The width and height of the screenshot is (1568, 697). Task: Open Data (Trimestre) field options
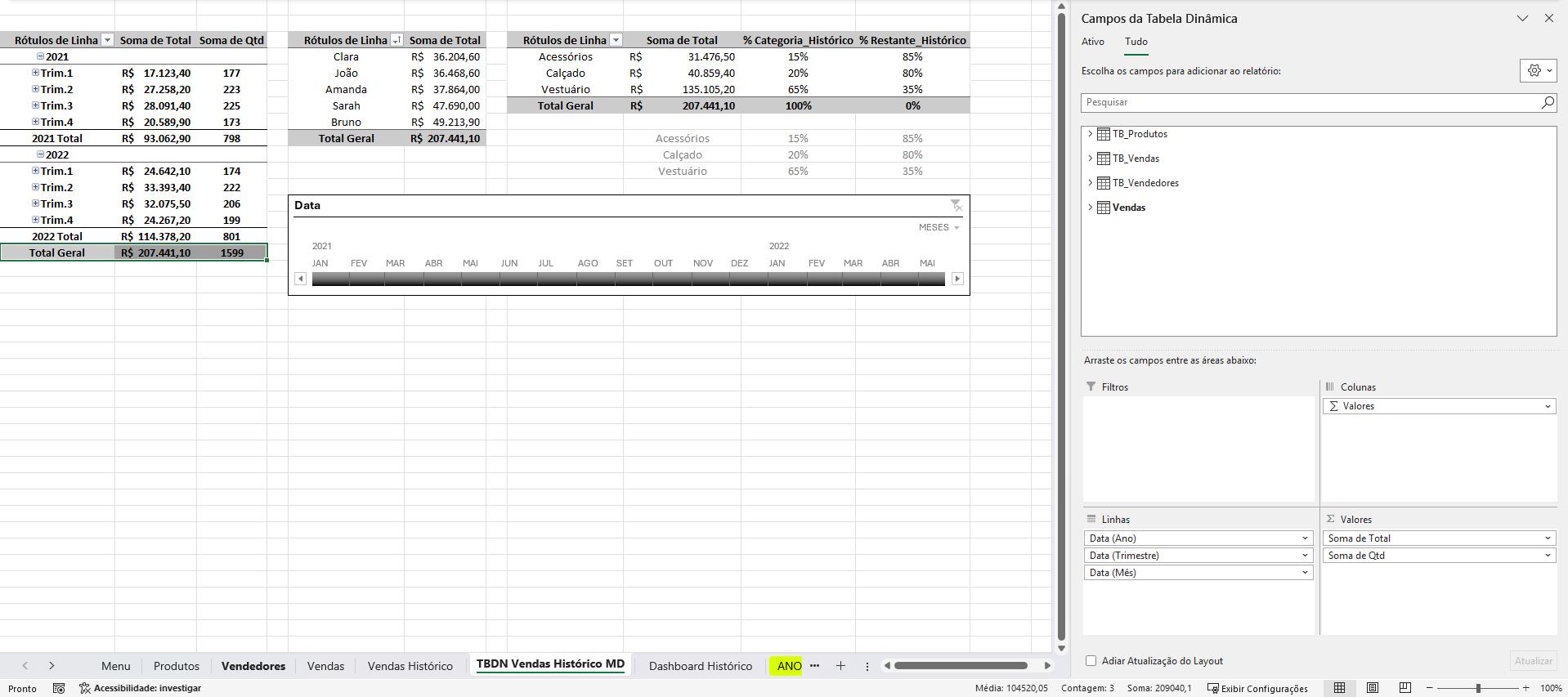point(1305,556)
